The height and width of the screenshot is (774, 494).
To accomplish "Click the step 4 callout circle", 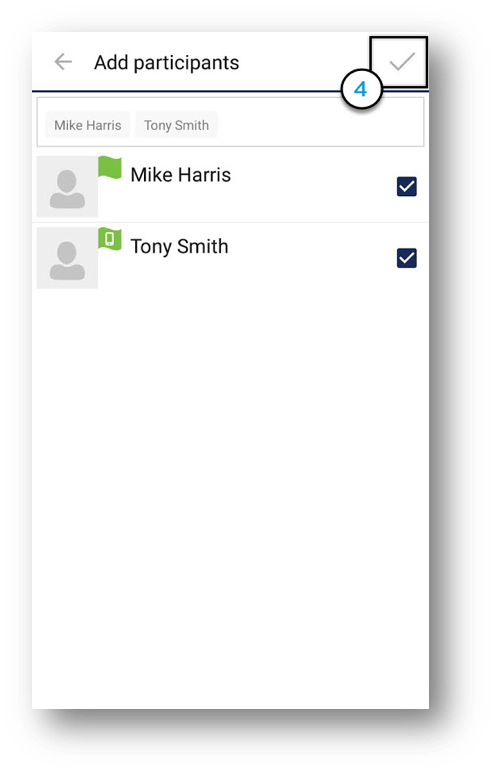I will coord(361,89).
